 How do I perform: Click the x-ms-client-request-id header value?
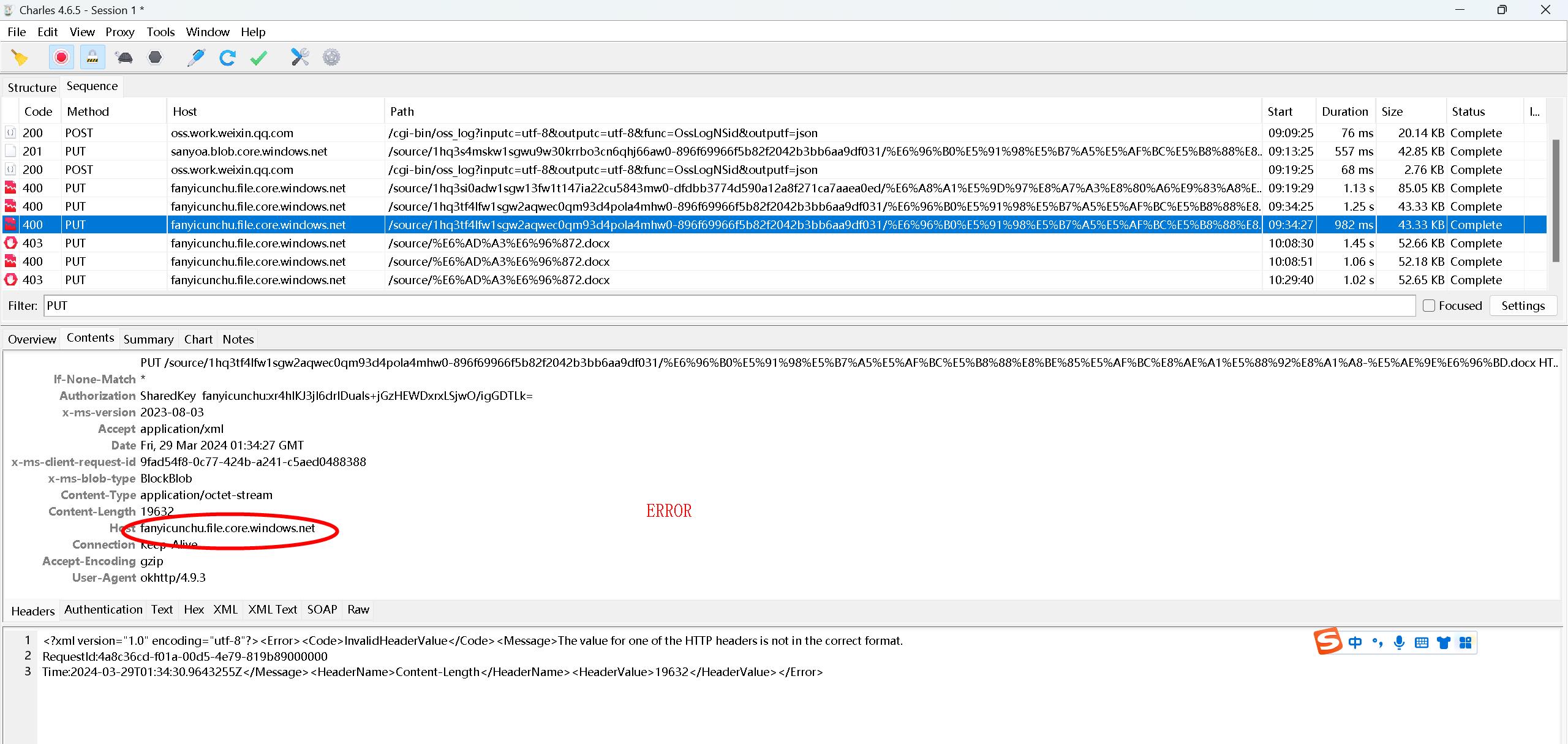pyautogui.click(x=253, y=462)
